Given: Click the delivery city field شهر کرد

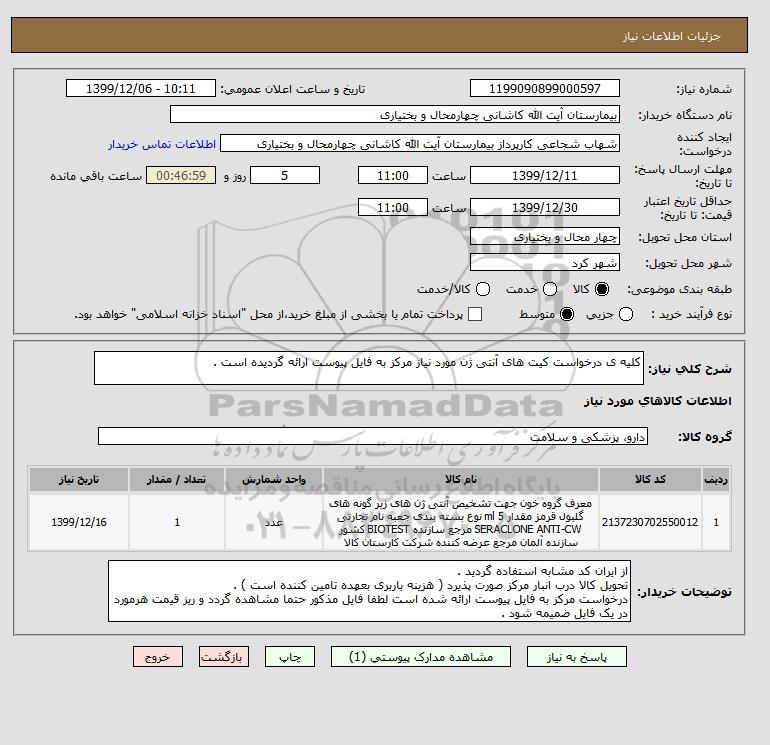Looking at the screenshot, I should coord(545,262).
